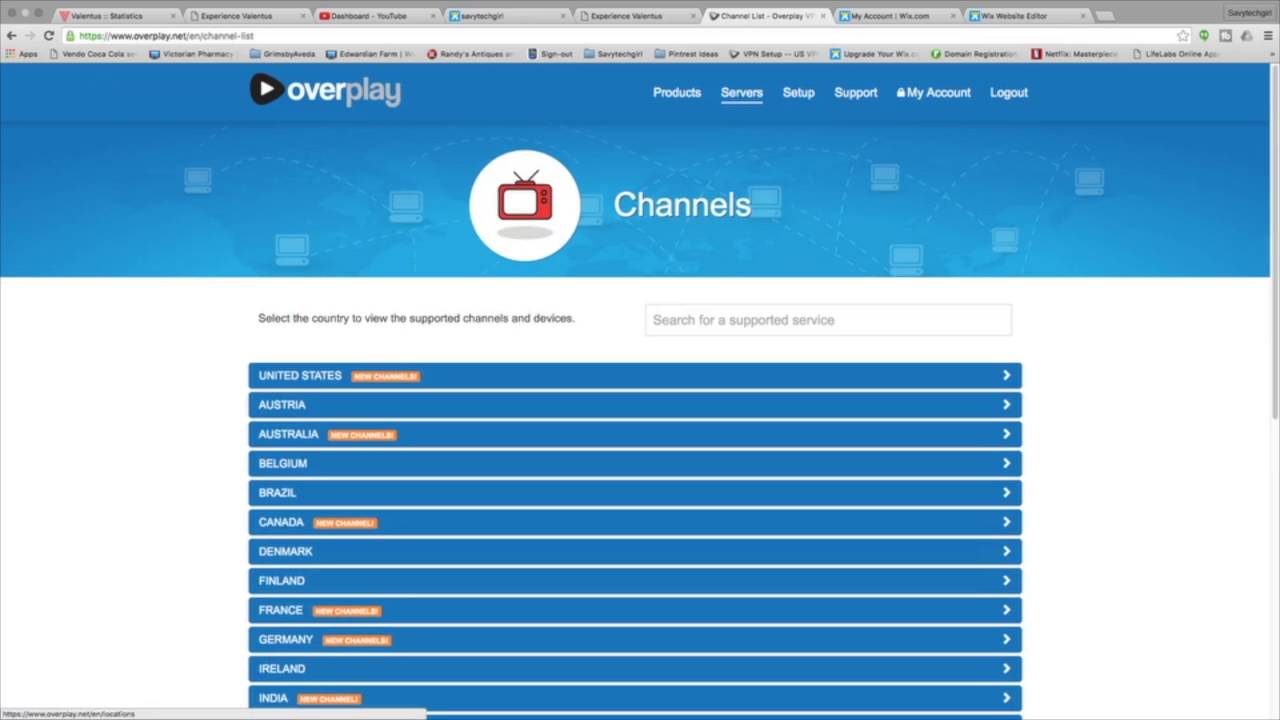This screenshot has height=720, width=1280.
Task: Expand the India channels row
Action: [x=635, y=698]
